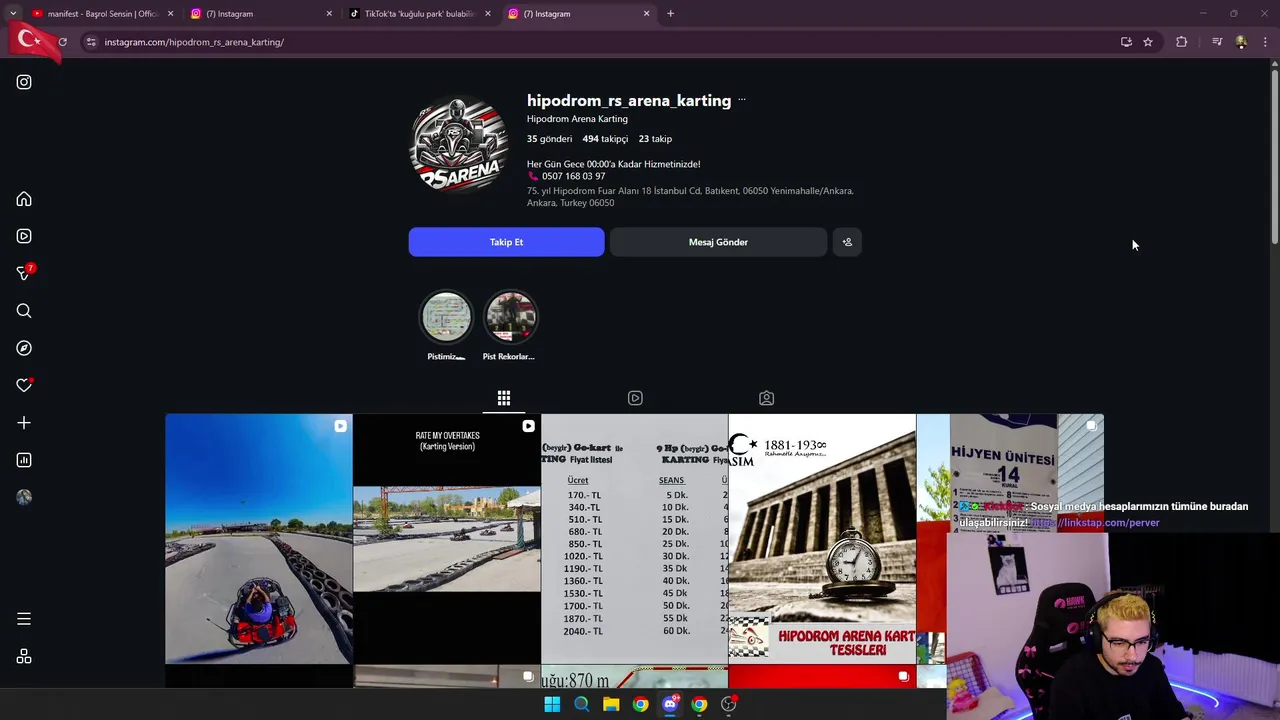Open the Rate My Overtakes reel post
The height and width of the screenshot is (720, 1280).
pyautogui.click(x=447, y=539)
